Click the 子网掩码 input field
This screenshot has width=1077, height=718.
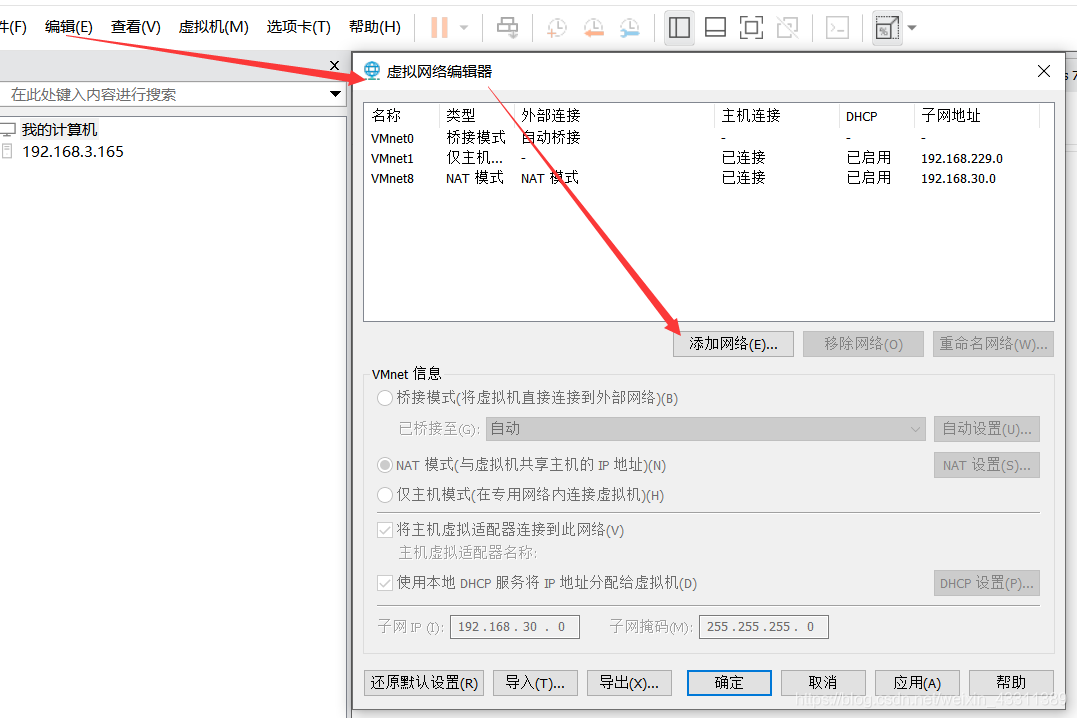pyautogui.click(x=764, y=627)
